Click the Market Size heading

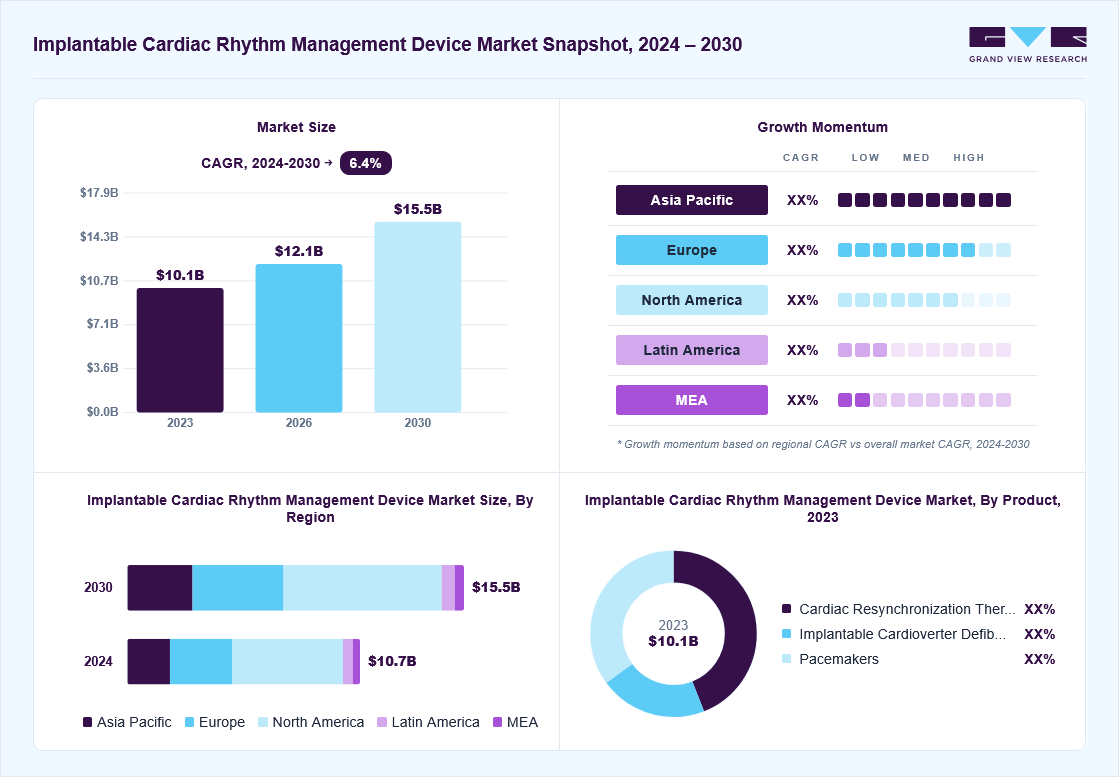pyautogui.click(x=296, y=127)
